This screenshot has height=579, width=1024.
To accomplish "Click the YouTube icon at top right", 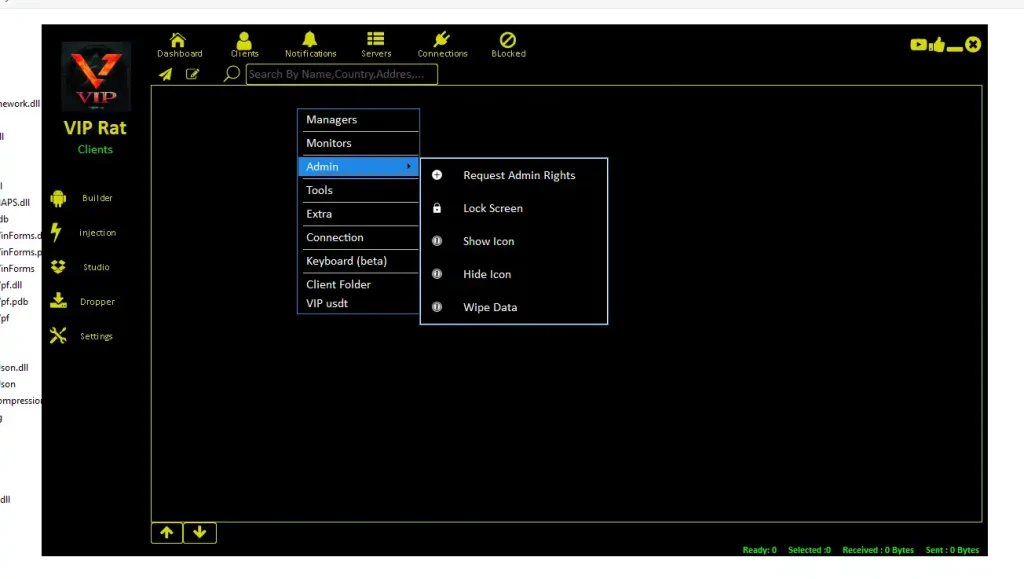I will click(x=918, y=45).
